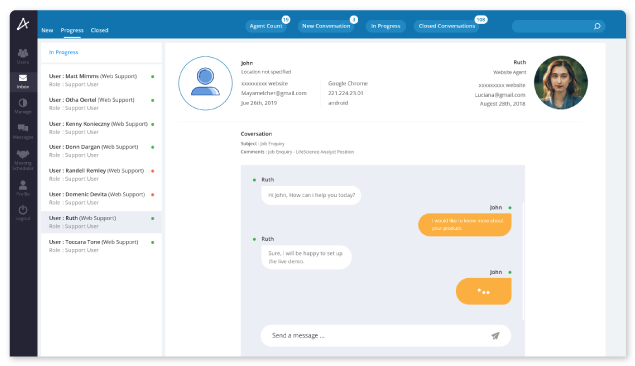The image size is (635, 366).
Task: Switch to the Progress tab
Action: 72,30
